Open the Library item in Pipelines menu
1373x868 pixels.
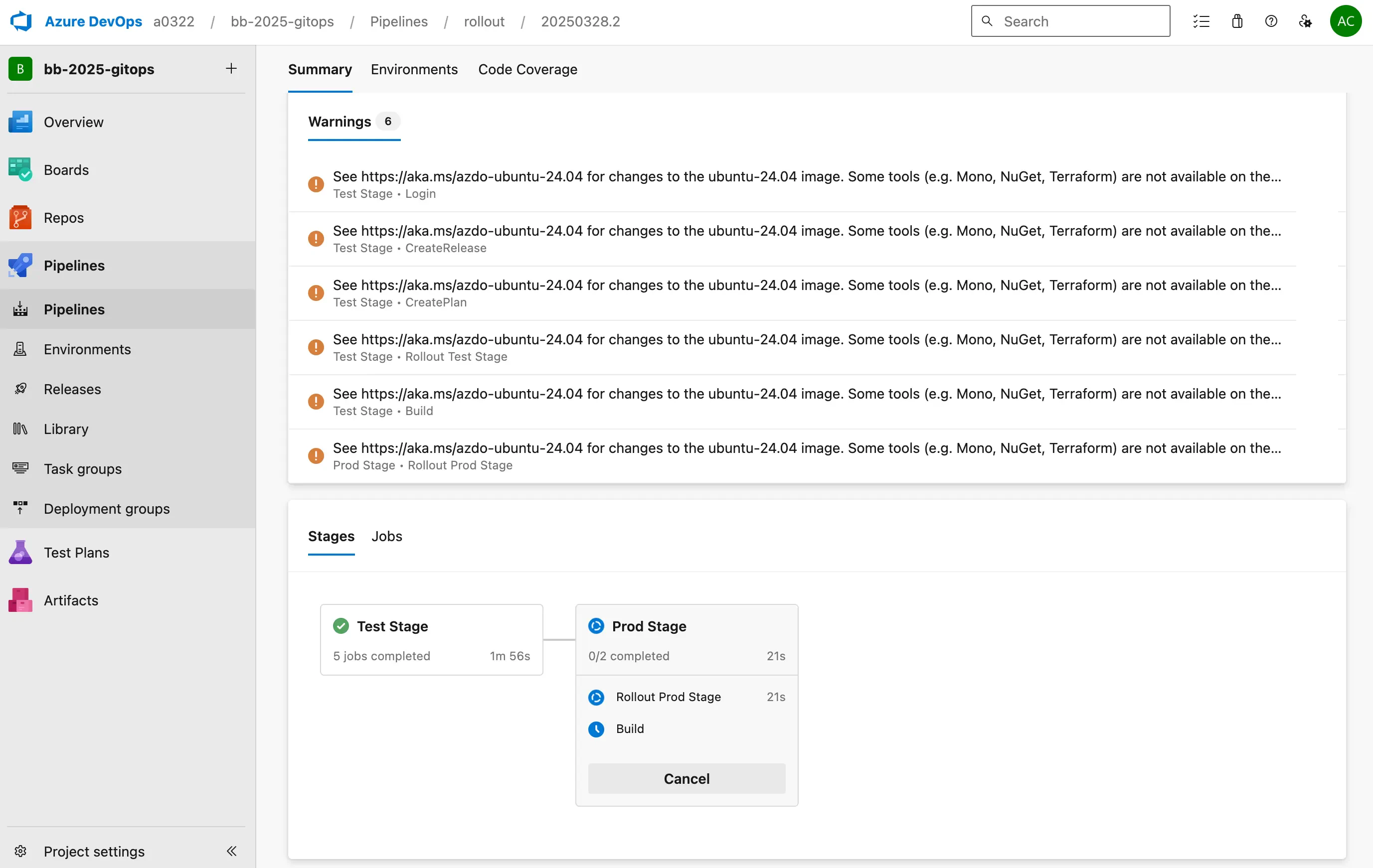tap(66, 429)
